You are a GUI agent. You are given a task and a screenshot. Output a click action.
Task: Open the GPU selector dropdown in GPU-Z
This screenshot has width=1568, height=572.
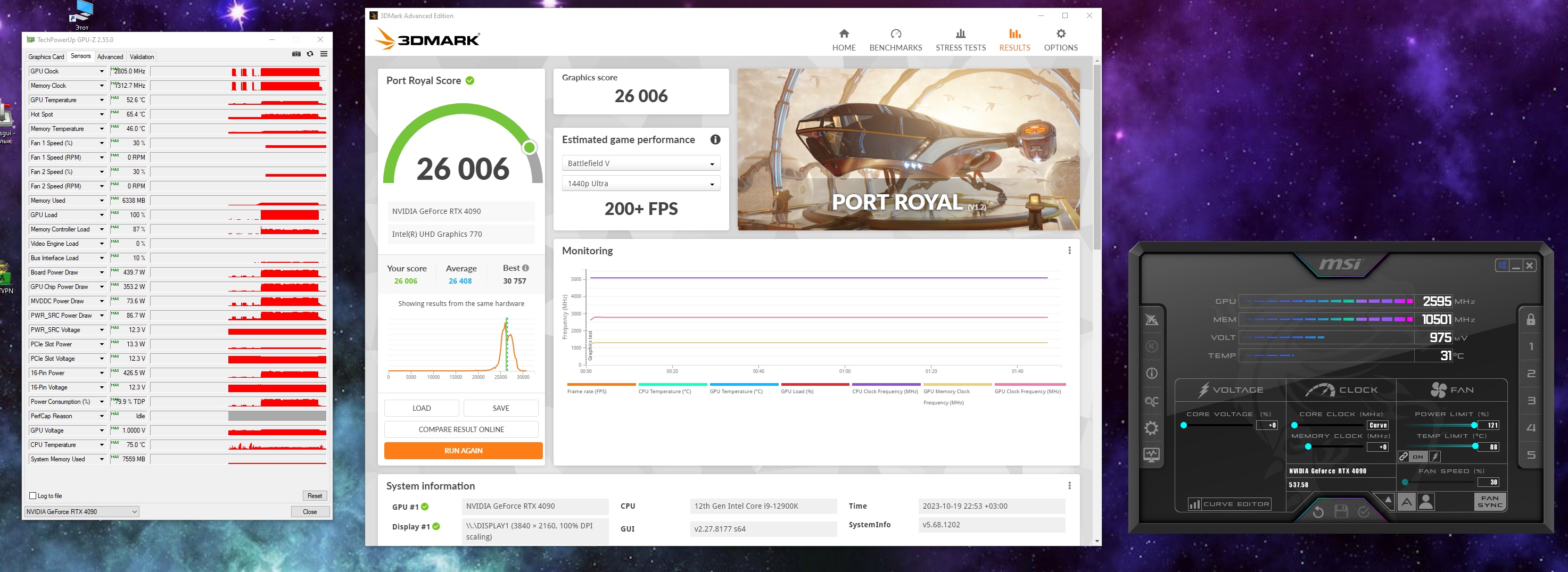(x=81, y=512)
